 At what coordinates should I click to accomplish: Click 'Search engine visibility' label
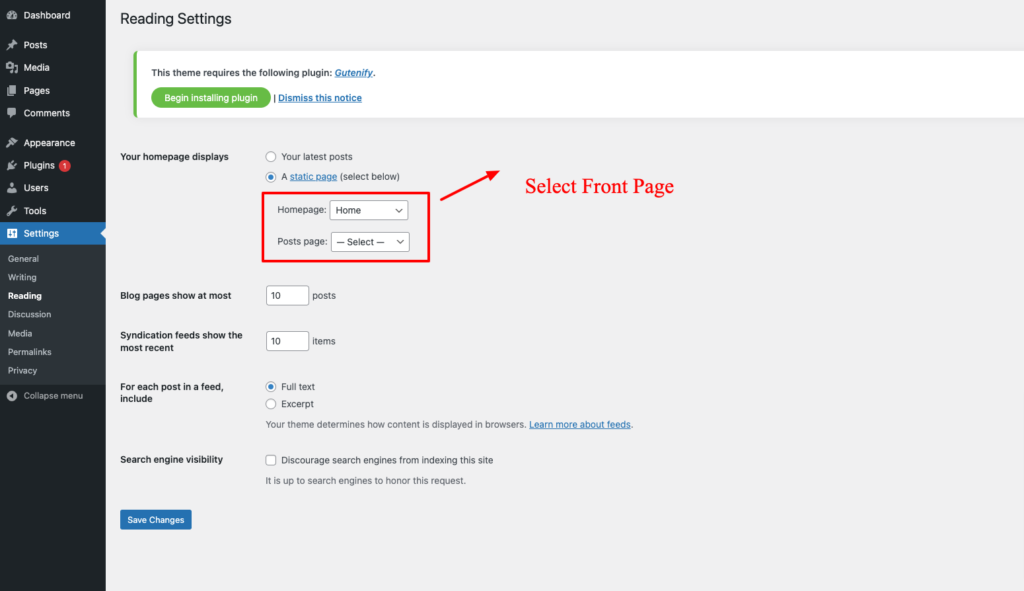tap(172, 460)
